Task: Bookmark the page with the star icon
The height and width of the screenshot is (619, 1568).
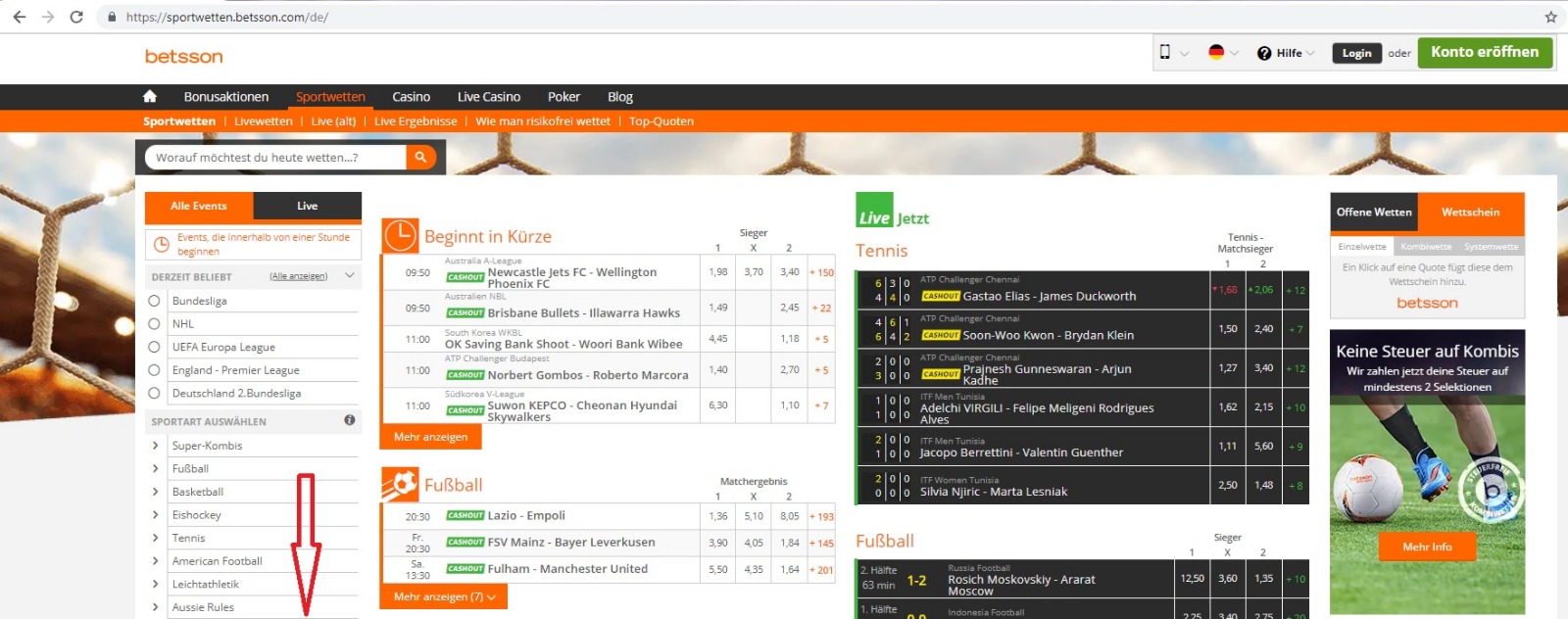Action: (1550, 17)
